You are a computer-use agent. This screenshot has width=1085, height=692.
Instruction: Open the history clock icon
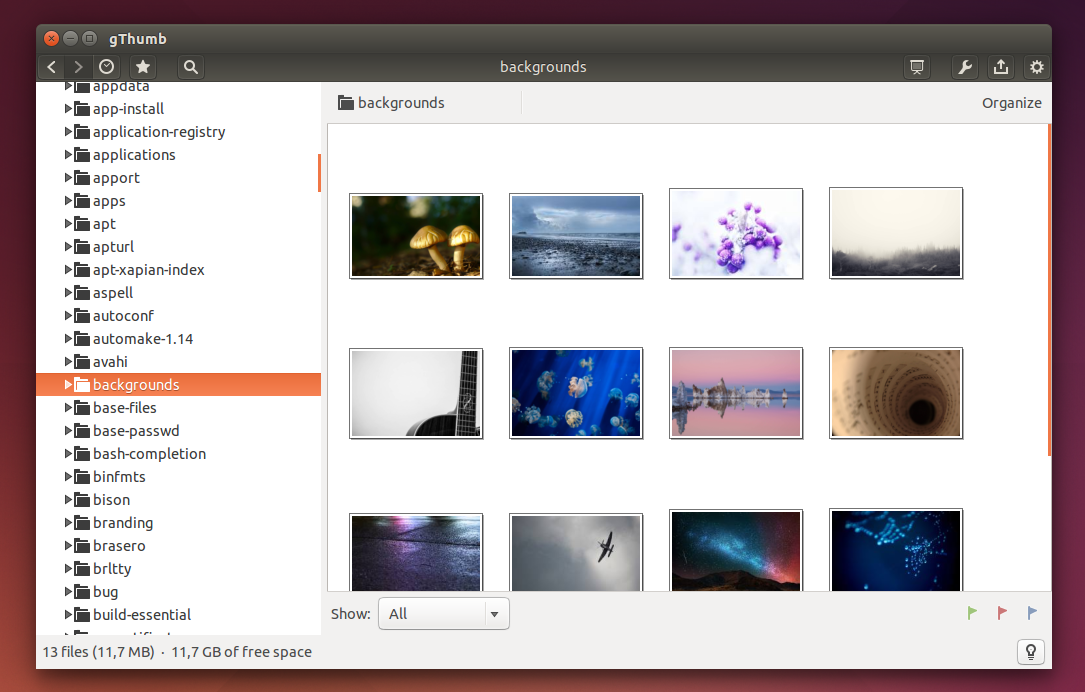pyautogui.click(x=106, y=67)
